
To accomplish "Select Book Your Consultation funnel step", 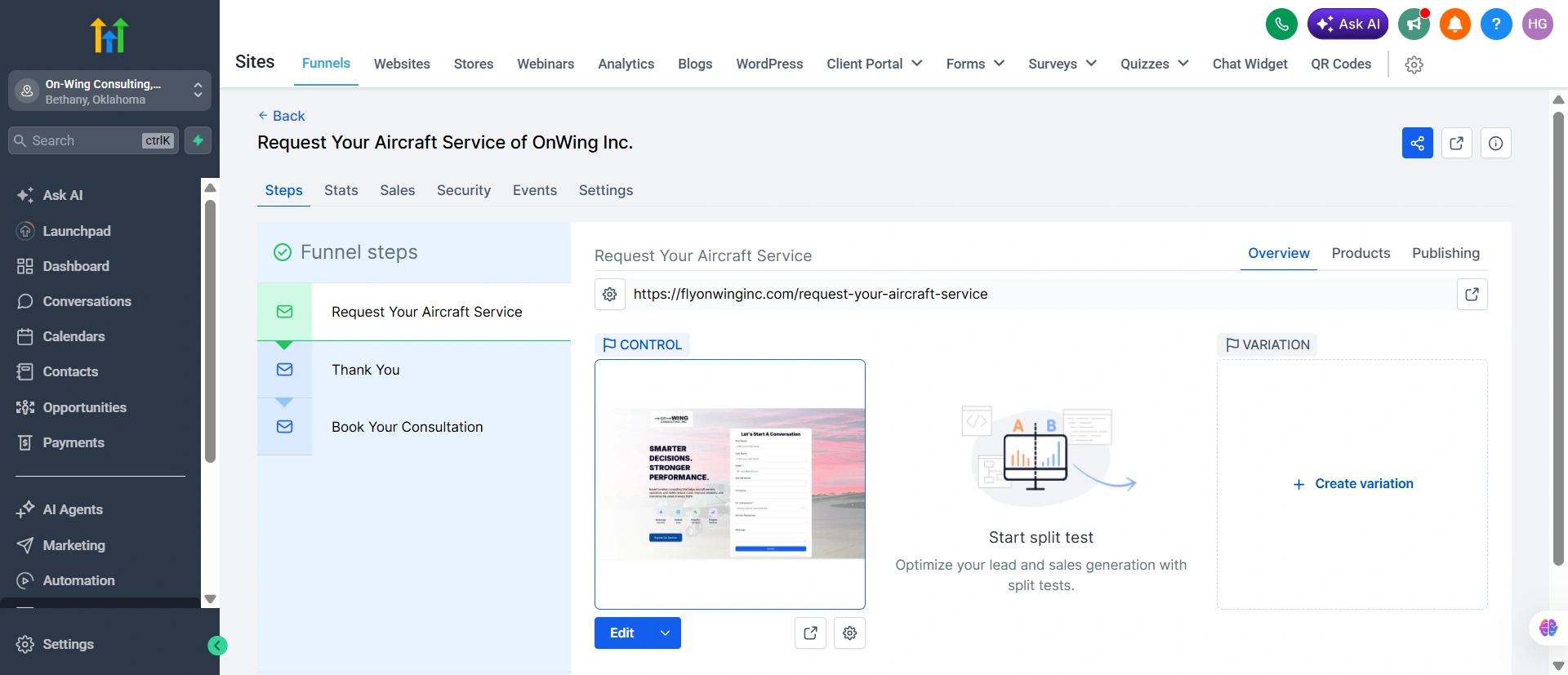I will [414, 427].
